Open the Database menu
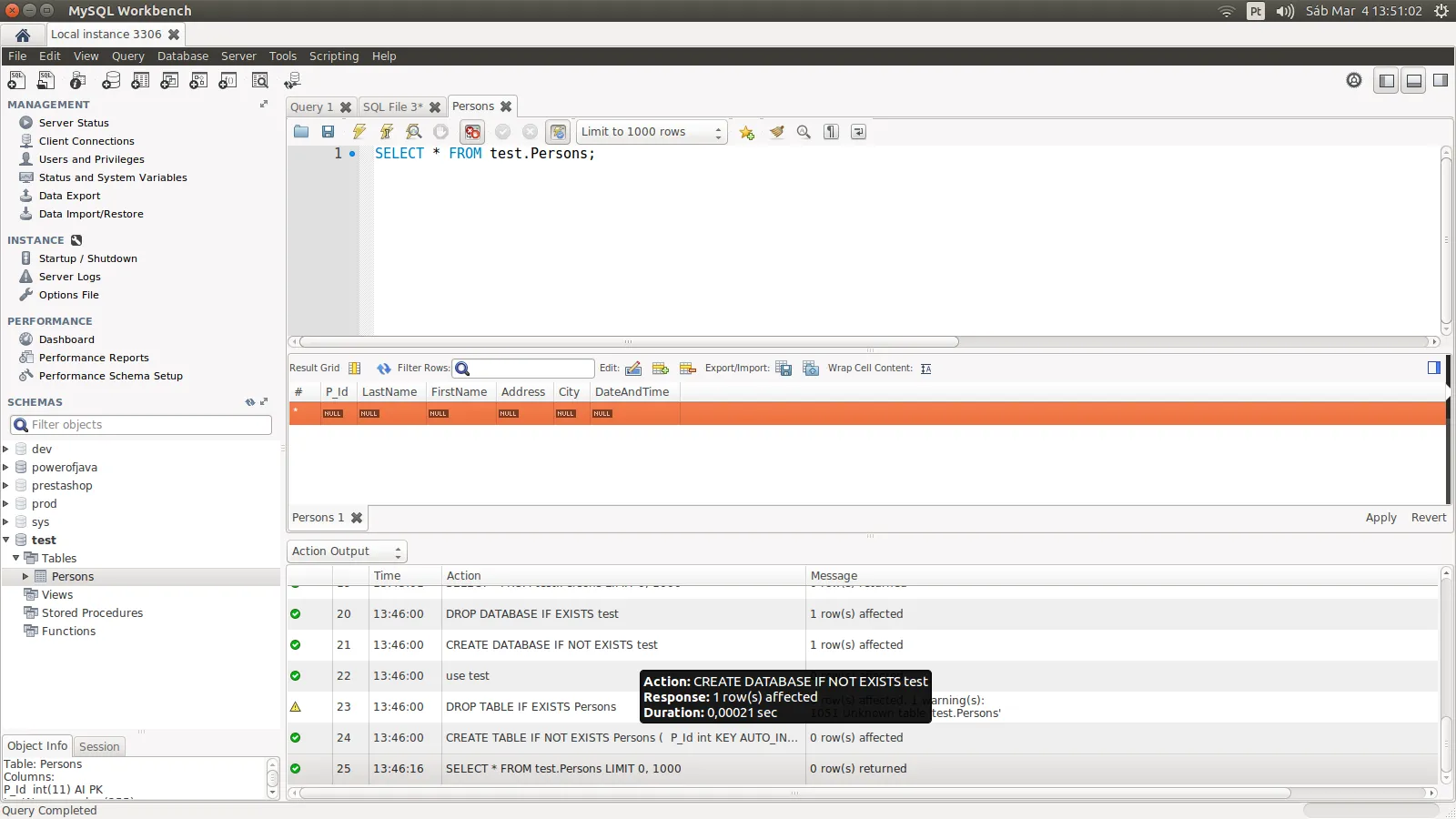This screenshot has width=1456, height=819. click(x=182, y=56)
